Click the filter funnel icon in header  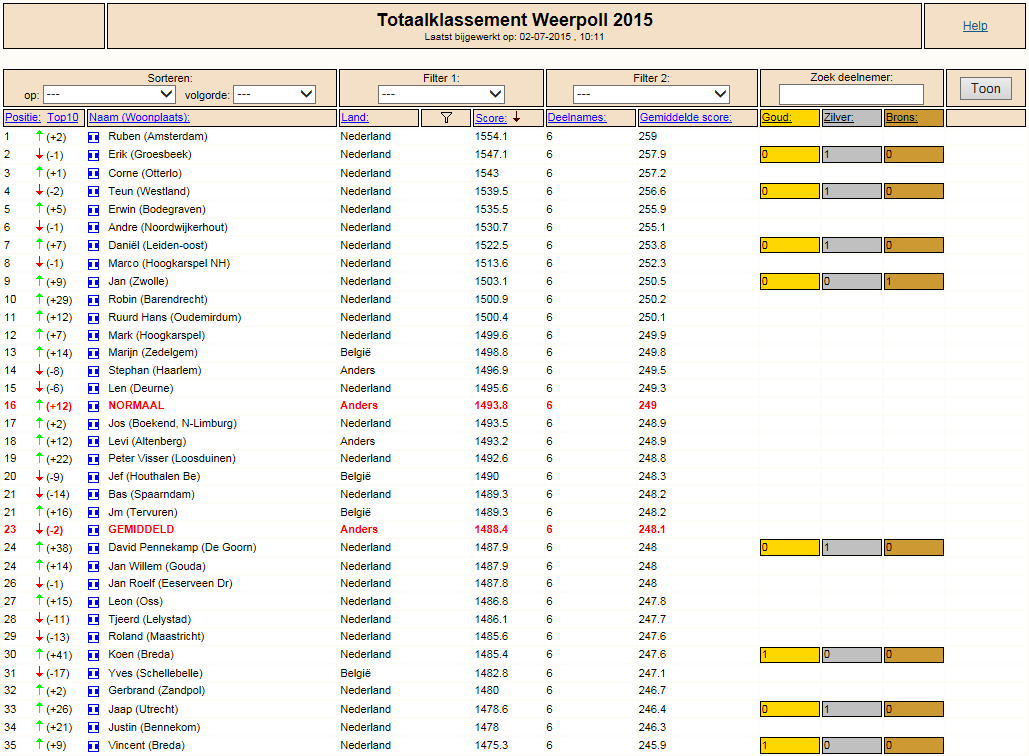pyautogui.click(x=446, y=117)
